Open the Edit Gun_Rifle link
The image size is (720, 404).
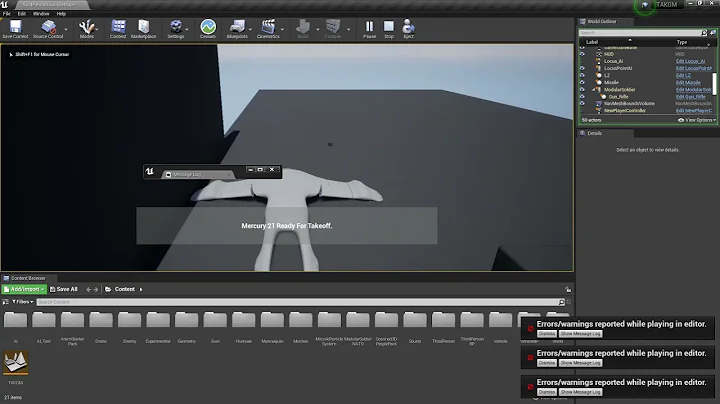(x=690, y=97)
